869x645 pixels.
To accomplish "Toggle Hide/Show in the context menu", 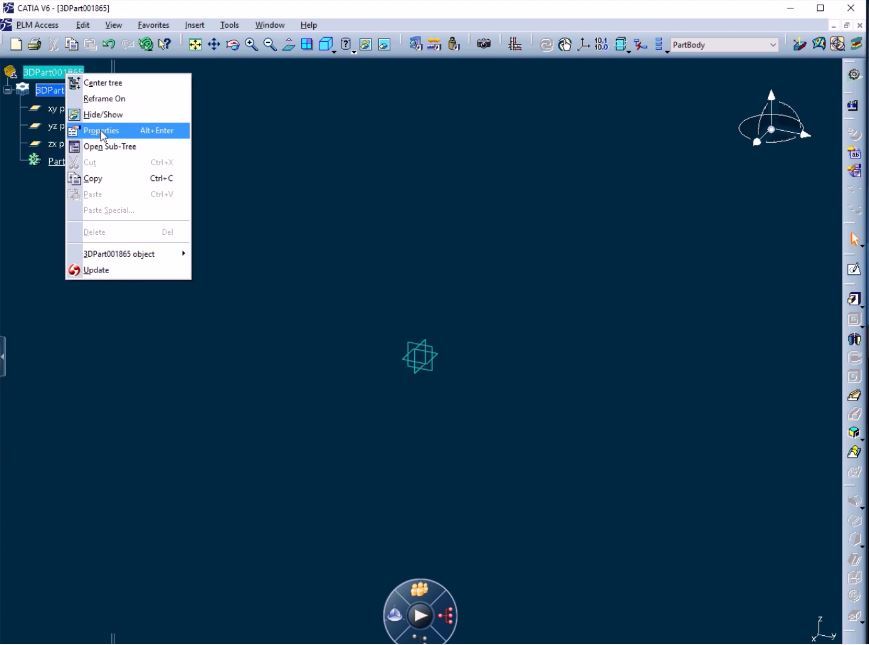I will [103, 115].
